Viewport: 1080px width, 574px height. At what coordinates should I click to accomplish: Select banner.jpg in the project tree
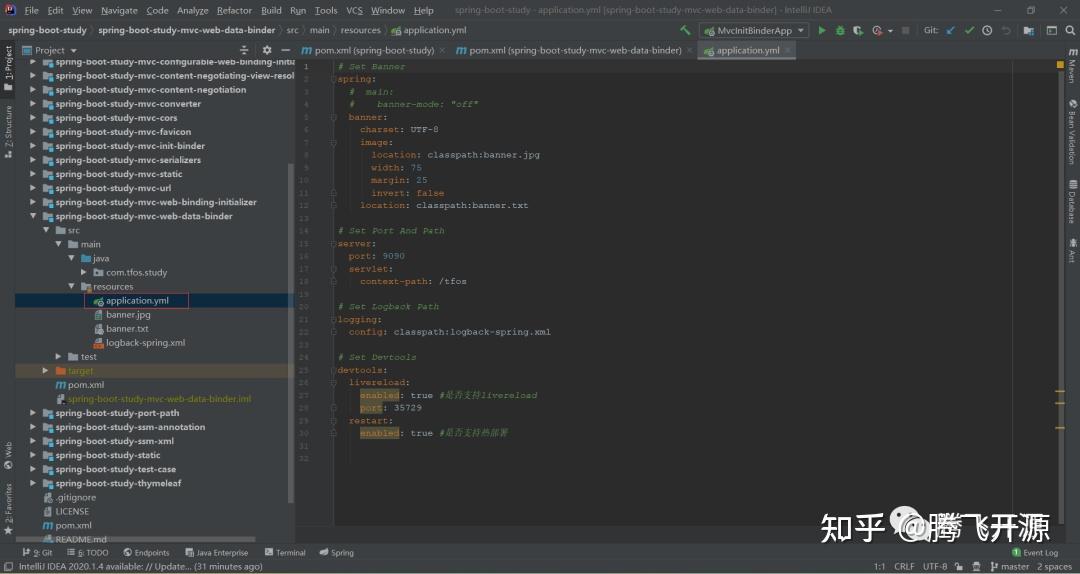(128, 314)
